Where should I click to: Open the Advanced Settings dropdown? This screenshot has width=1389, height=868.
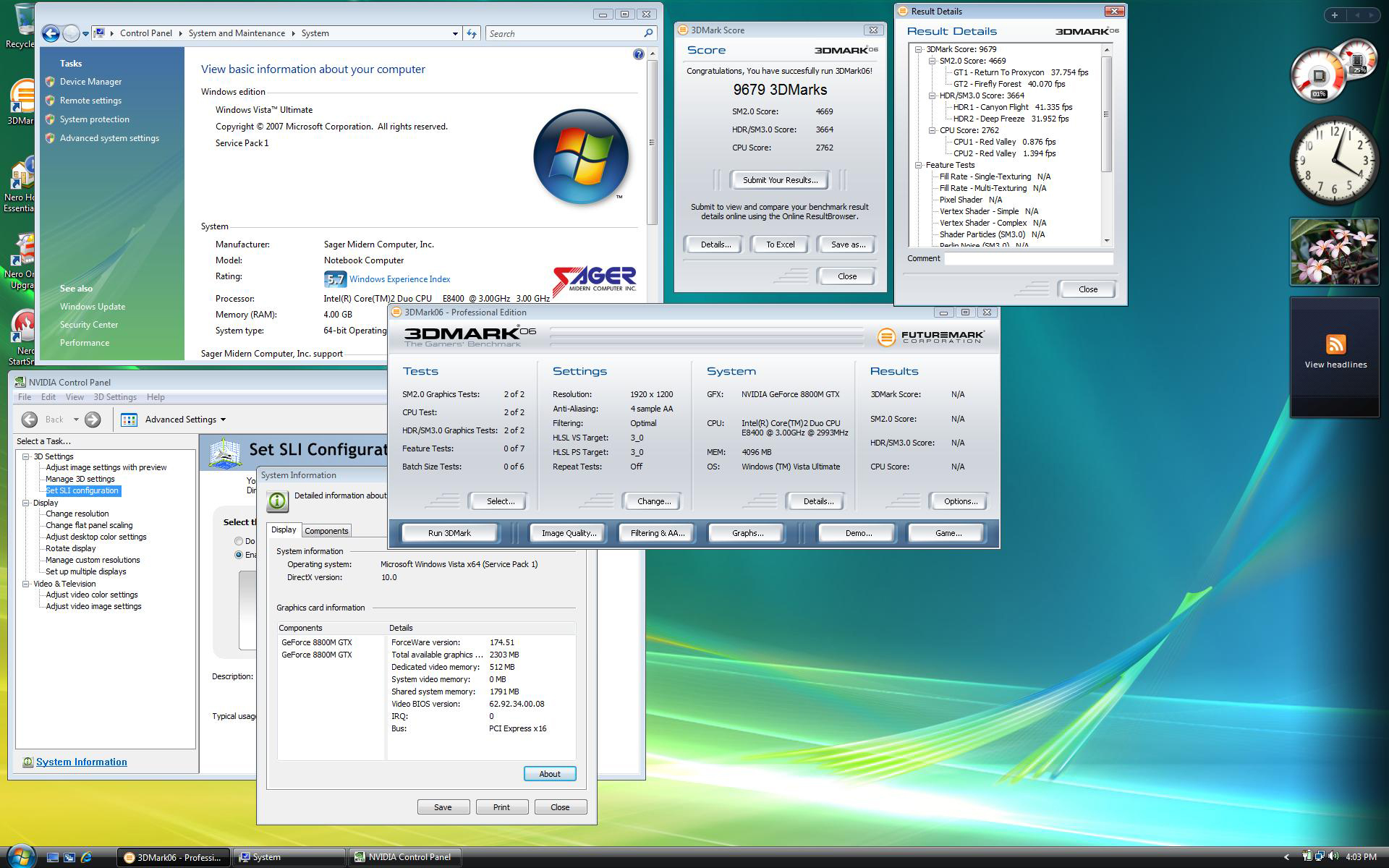pos(186,420)
